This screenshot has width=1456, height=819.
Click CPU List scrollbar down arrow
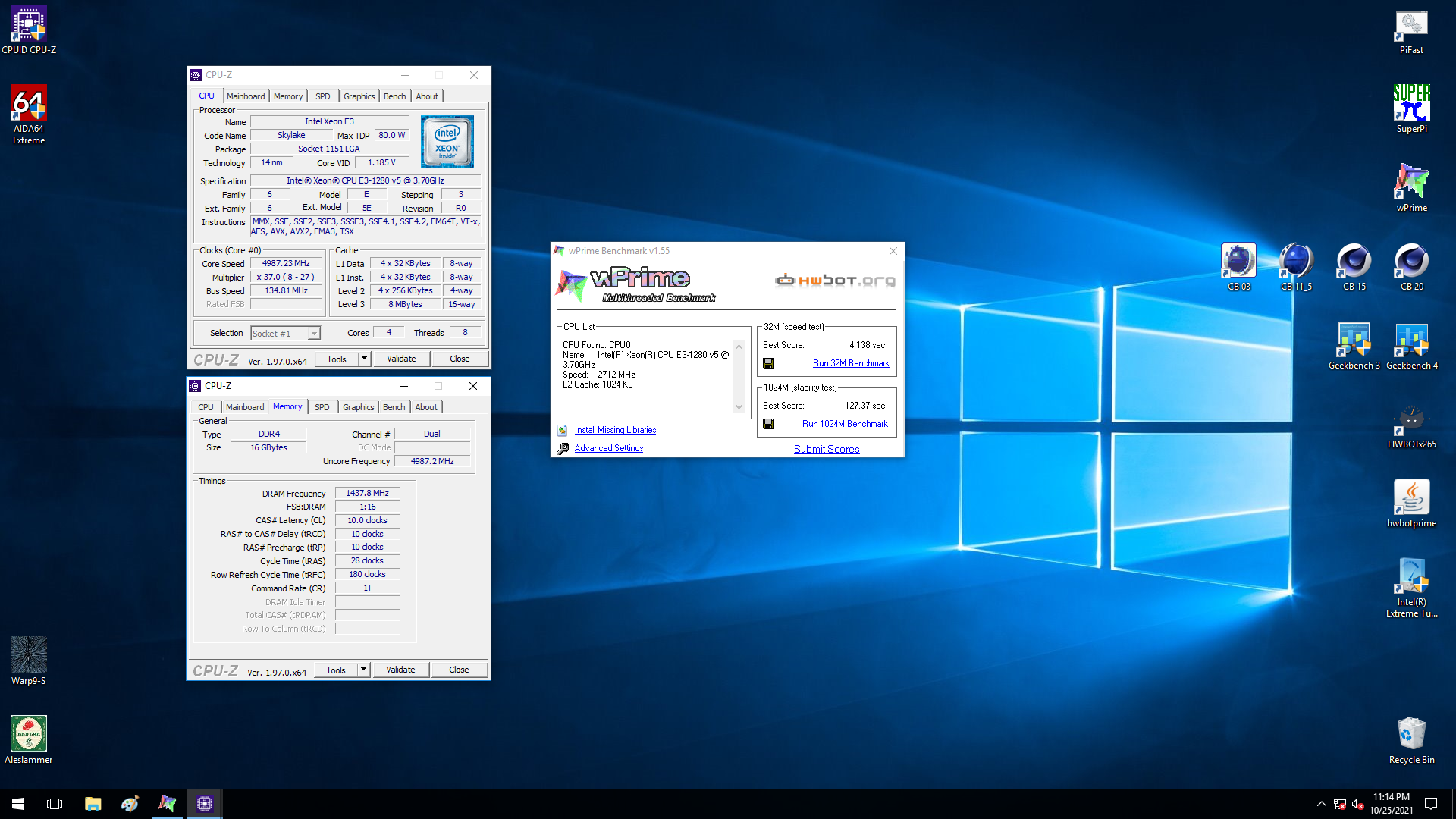(739, 407)
